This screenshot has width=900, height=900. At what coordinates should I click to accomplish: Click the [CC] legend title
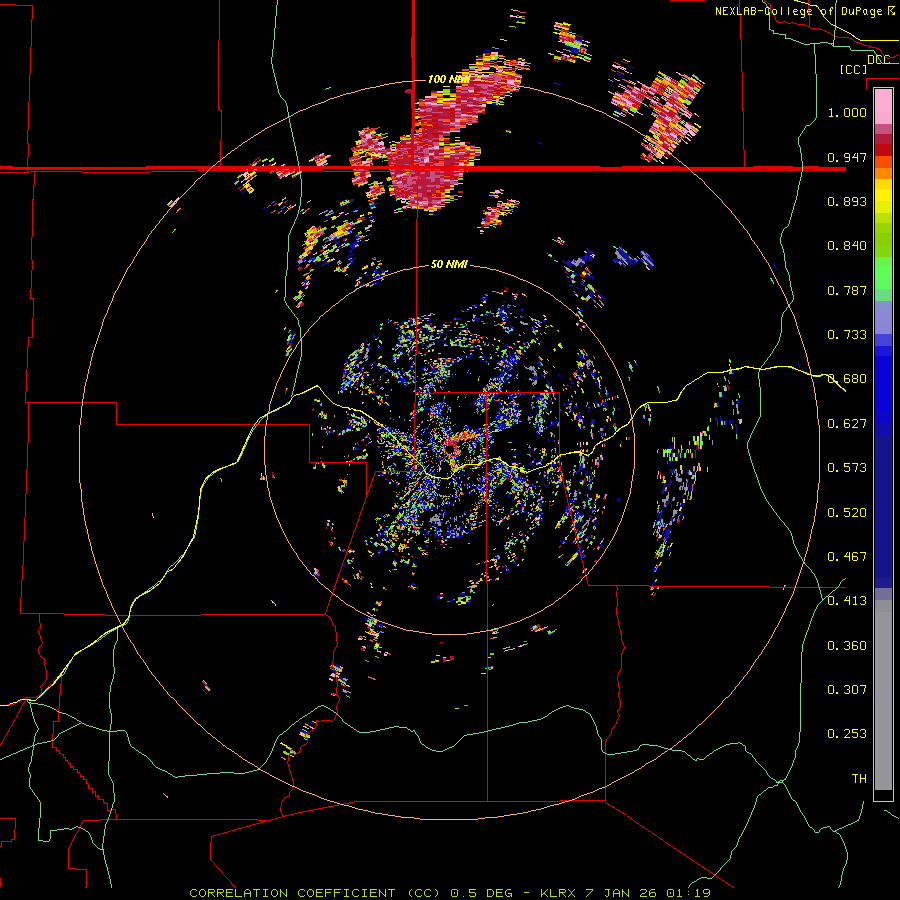pyautogui.click(x=854, y=69)
